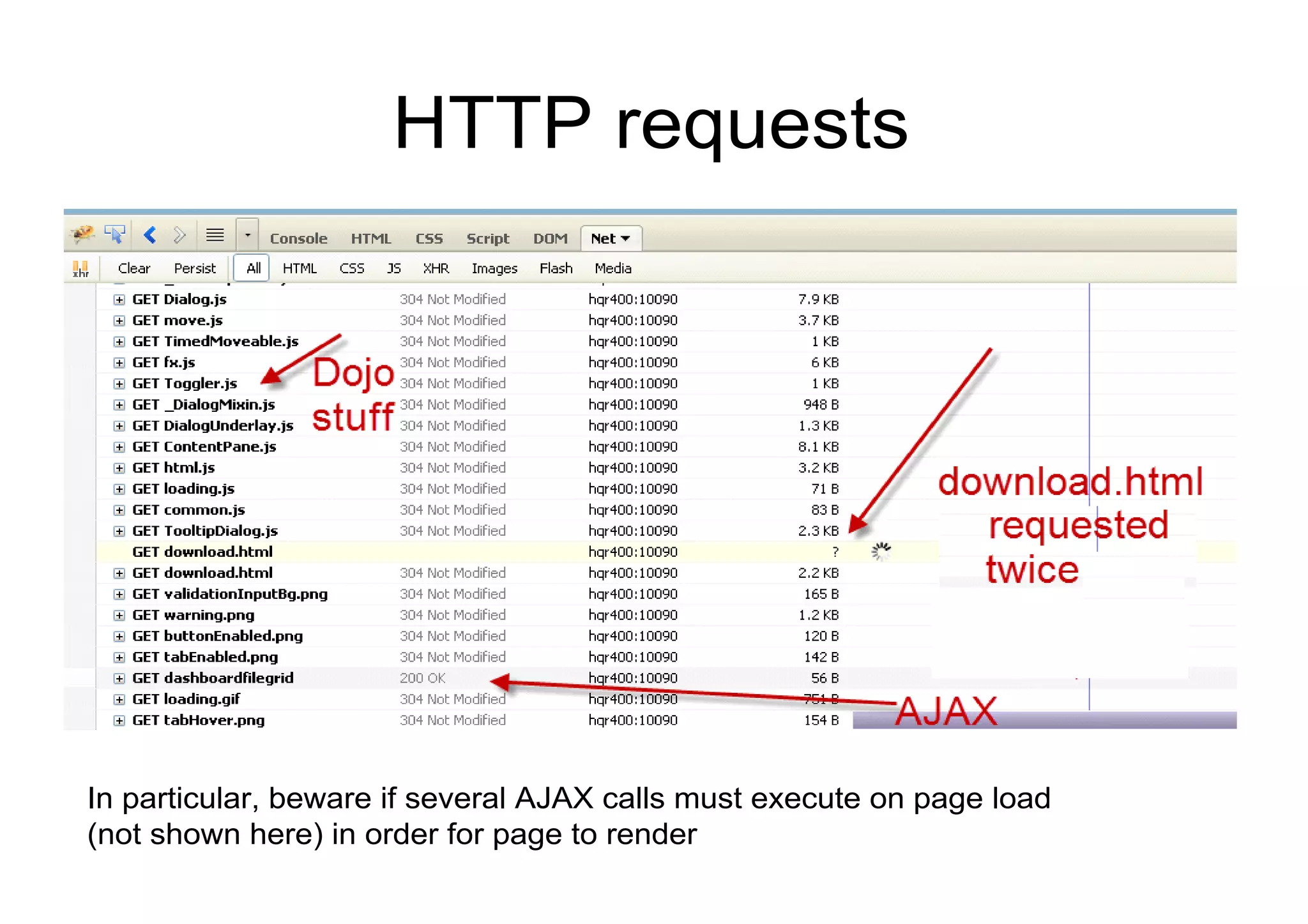
Task: Activate the element inspect cursor icon
Action: point(116,236)
